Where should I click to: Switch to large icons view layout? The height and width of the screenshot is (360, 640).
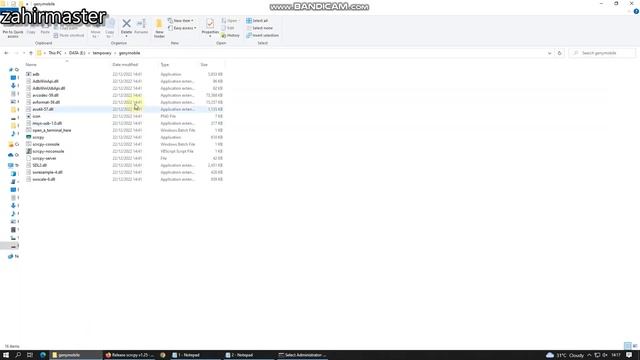(x=635, y=346)
